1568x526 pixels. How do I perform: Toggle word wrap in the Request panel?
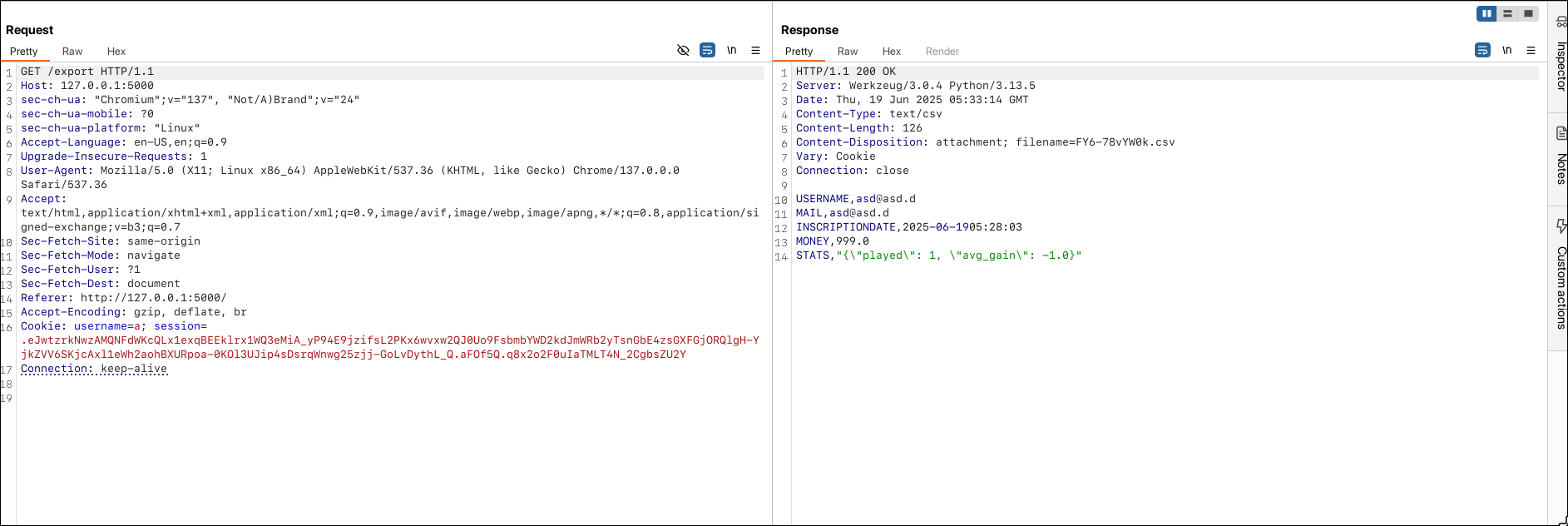click(707, 50)
